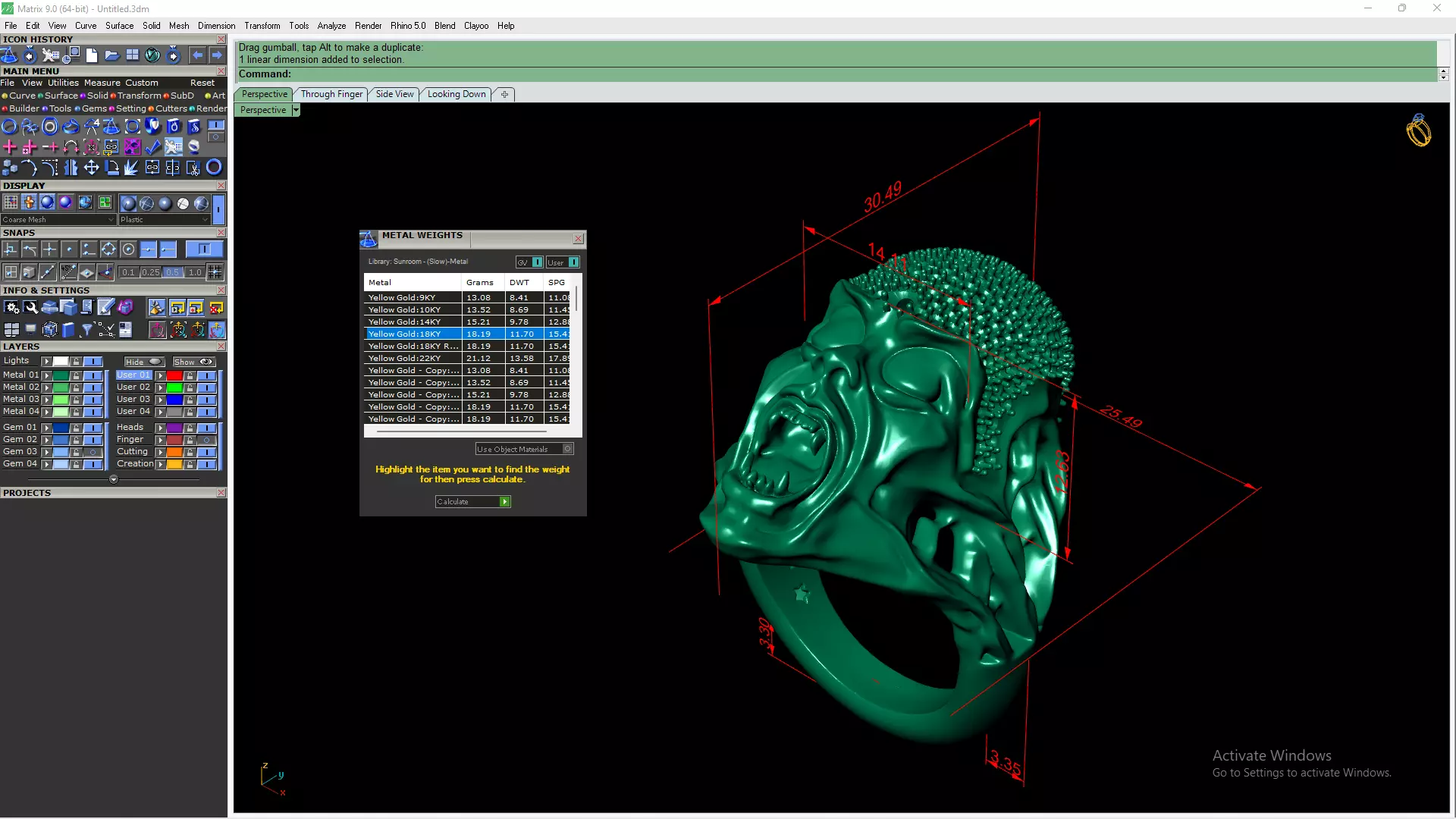Select the pink plus add tool
This screenshot has width=1456, height=819.
[10, 147]
